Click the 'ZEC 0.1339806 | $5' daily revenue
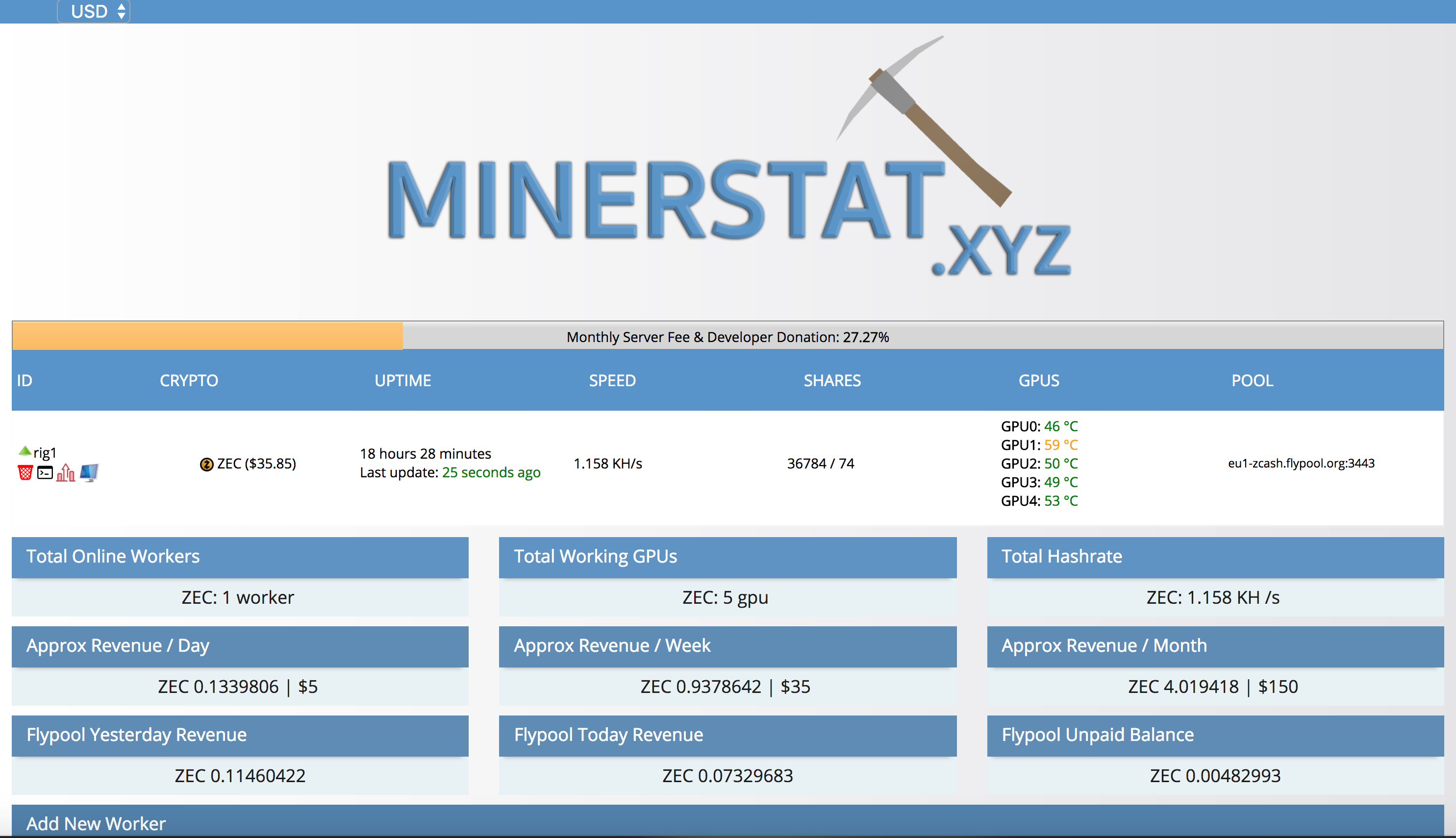 [x=238, y=687]
